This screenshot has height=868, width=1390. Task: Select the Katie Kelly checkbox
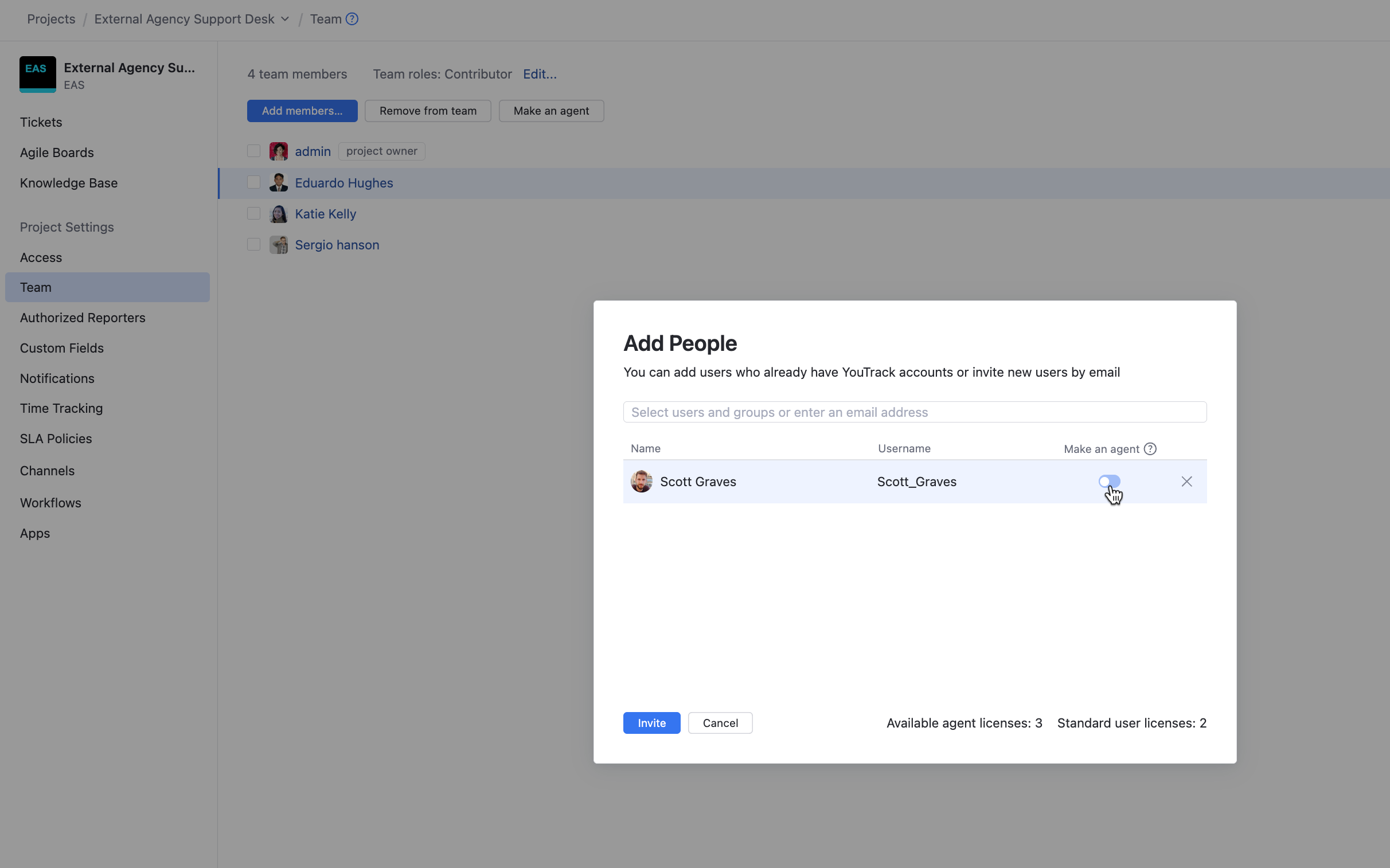click(x=253, y=213)
